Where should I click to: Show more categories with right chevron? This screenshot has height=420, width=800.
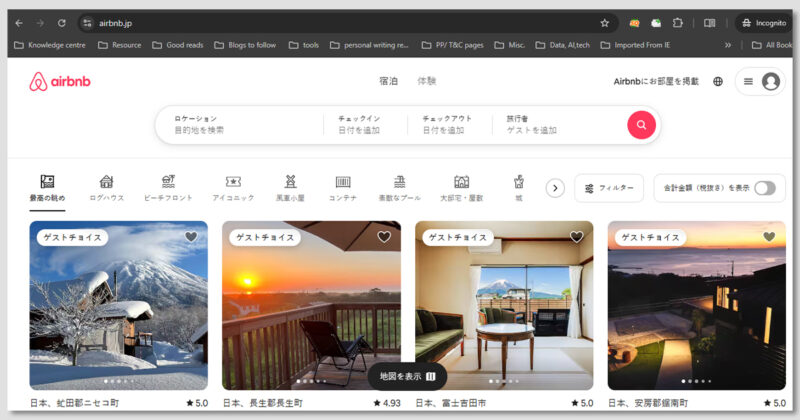[555, 188]
